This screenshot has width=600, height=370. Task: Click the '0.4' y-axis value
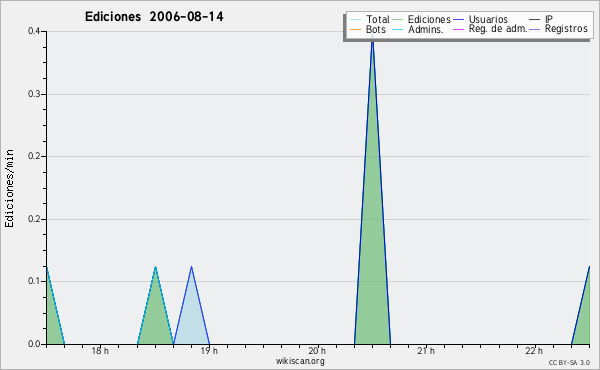pos(34,31)
